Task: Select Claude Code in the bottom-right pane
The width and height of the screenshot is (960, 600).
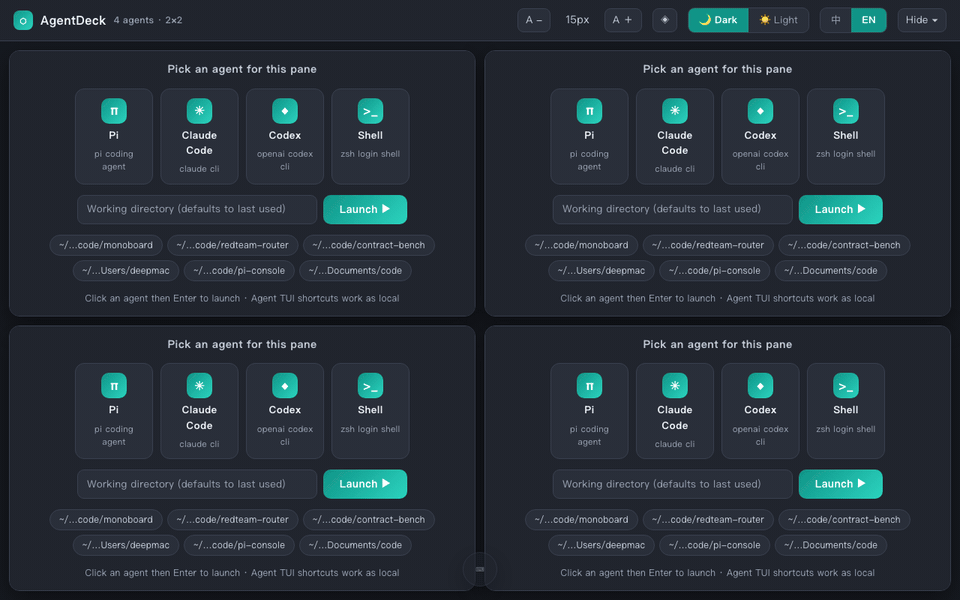Action: click(x=675, y=411)
